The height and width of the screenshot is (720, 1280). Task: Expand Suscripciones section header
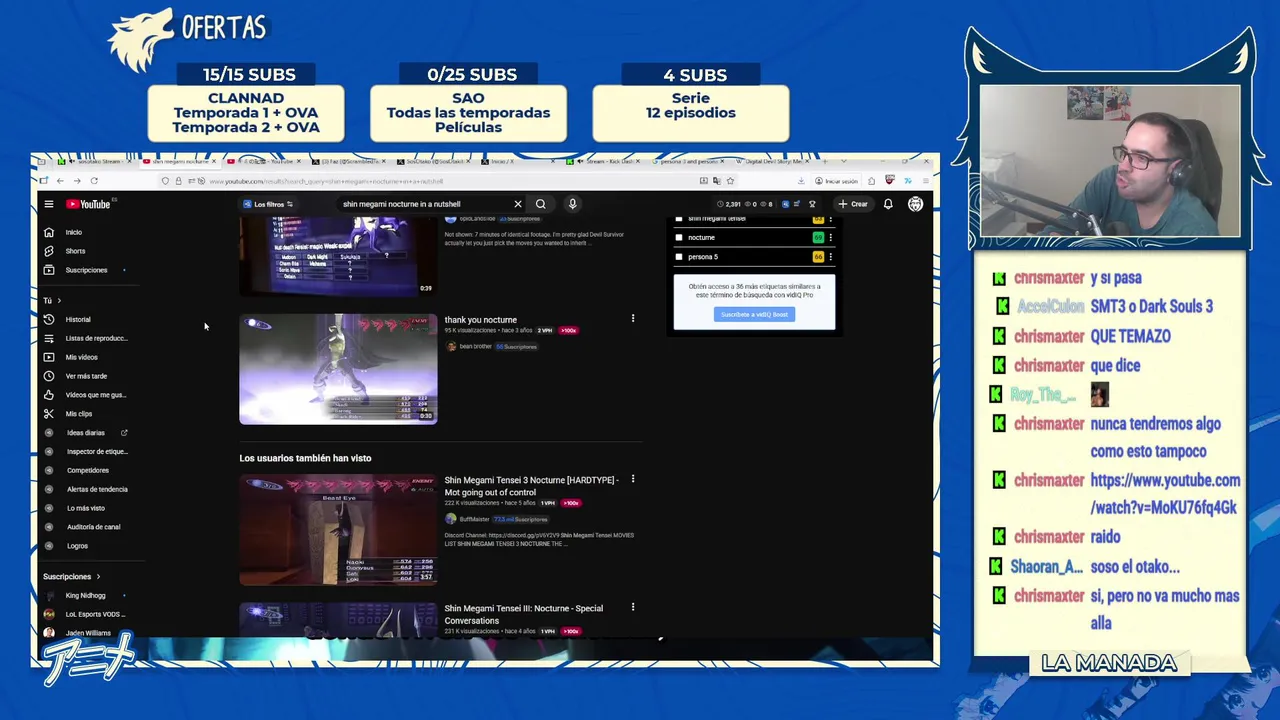point(71,577)
